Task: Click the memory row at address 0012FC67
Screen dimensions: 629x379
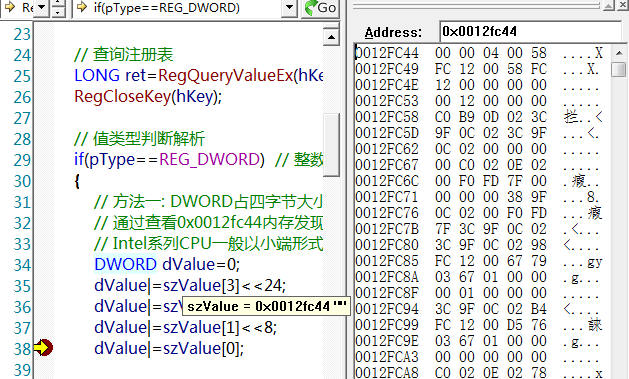Action: point(479,165)
